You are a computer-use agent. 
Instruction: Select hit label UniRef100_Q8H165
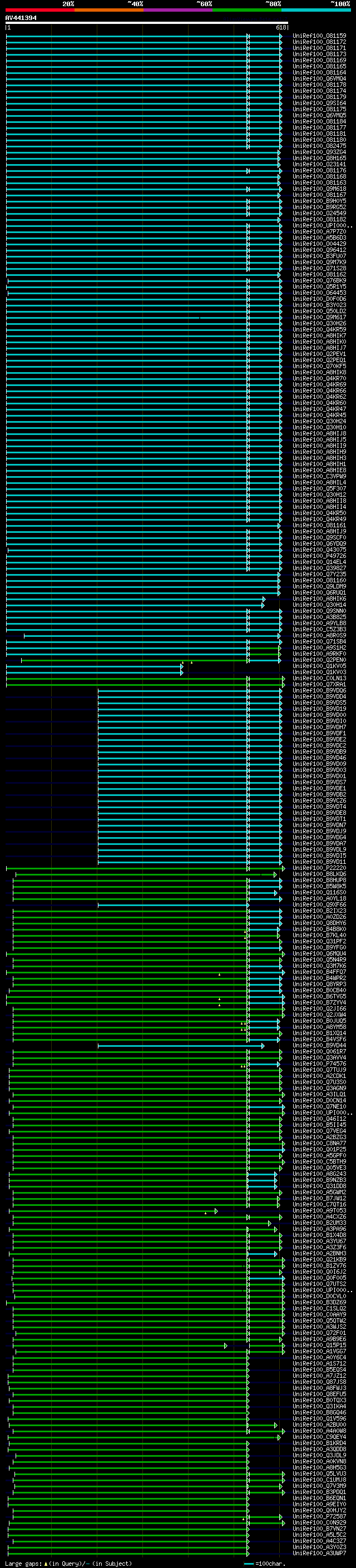tap(319, 159)
